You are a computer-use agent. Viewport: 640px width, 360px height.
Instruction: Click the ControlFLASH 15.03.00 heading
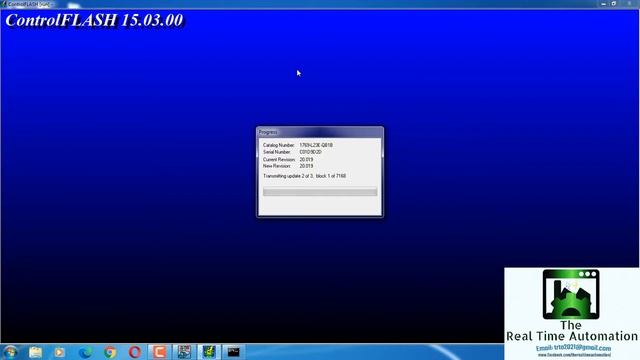94,20
